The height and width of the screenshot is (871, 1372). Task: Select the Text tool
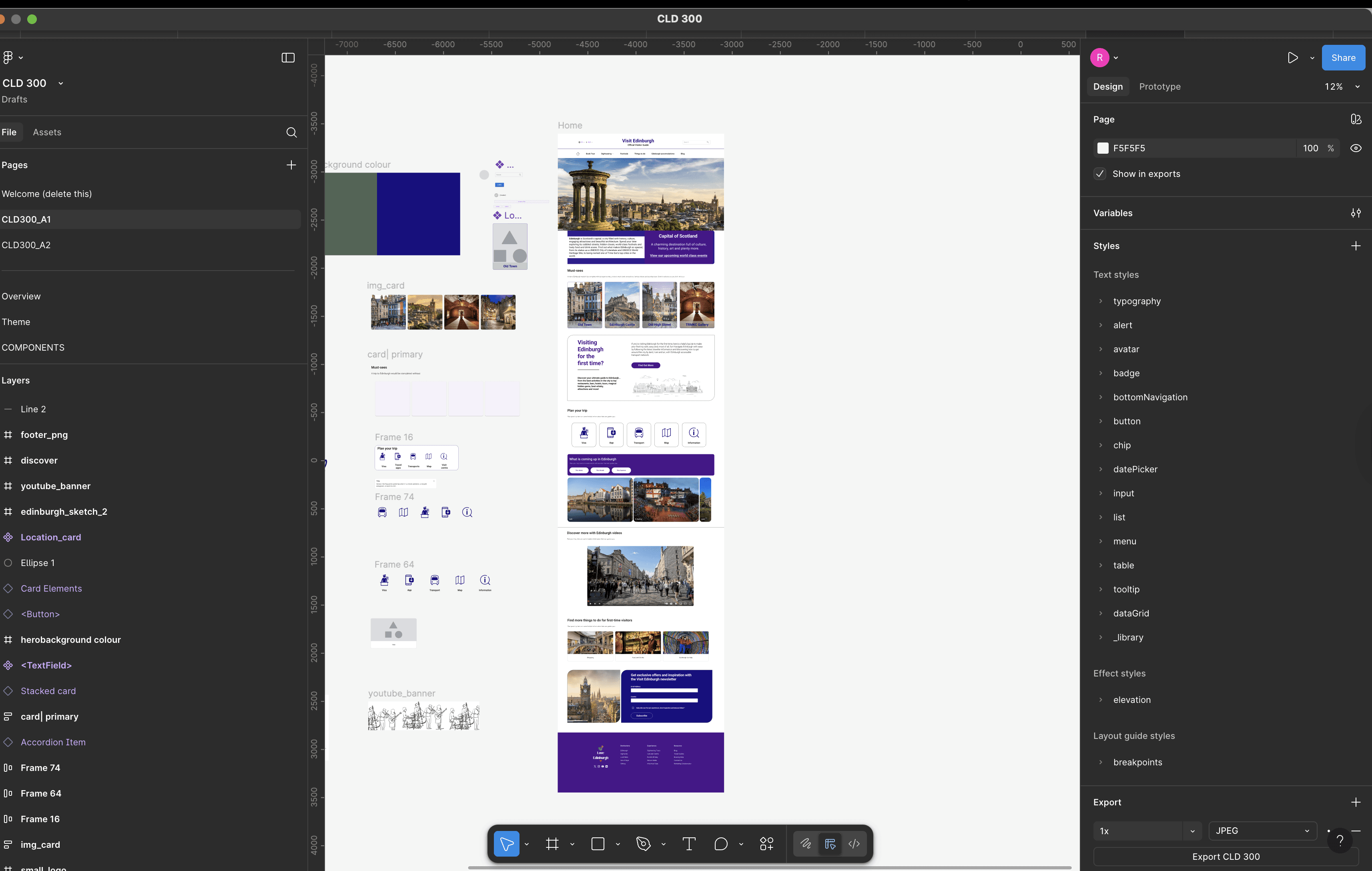[689, 844]
